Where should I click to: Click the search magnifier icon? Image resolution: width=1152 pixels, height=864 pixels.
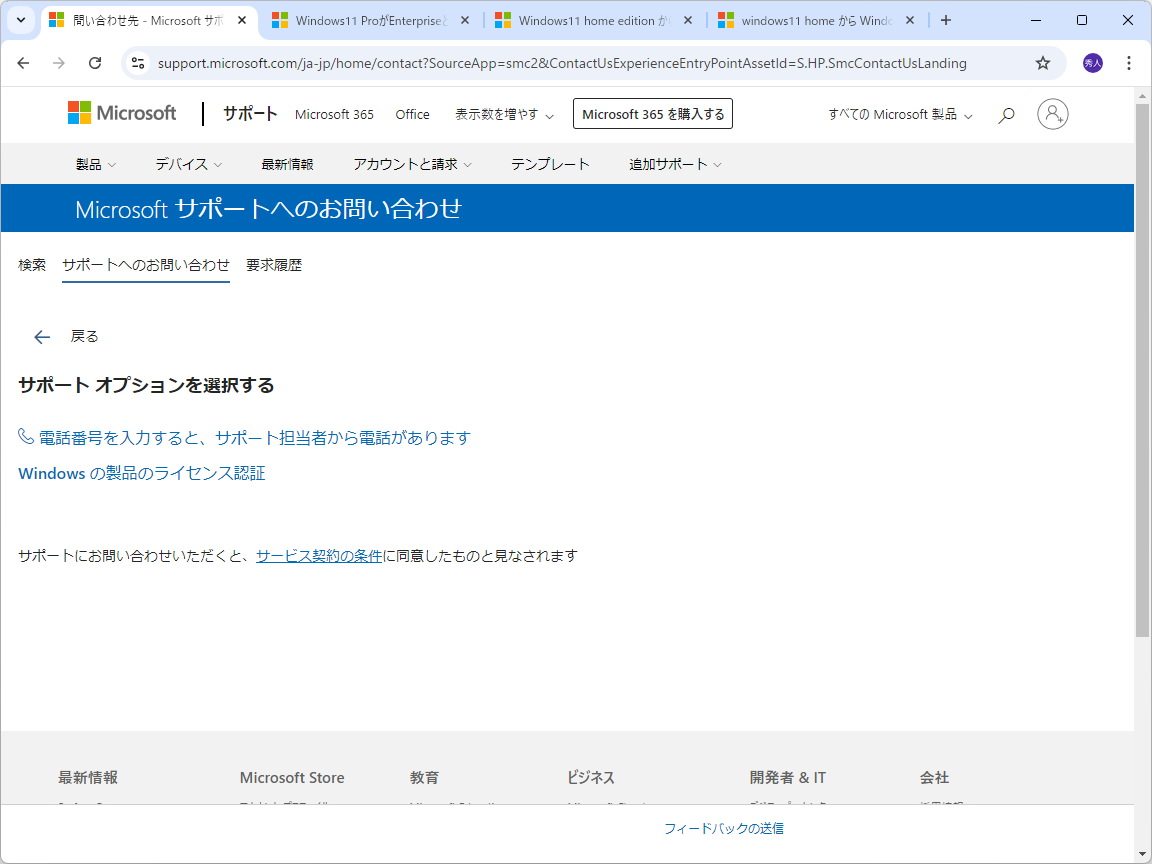coord(1006,114)
